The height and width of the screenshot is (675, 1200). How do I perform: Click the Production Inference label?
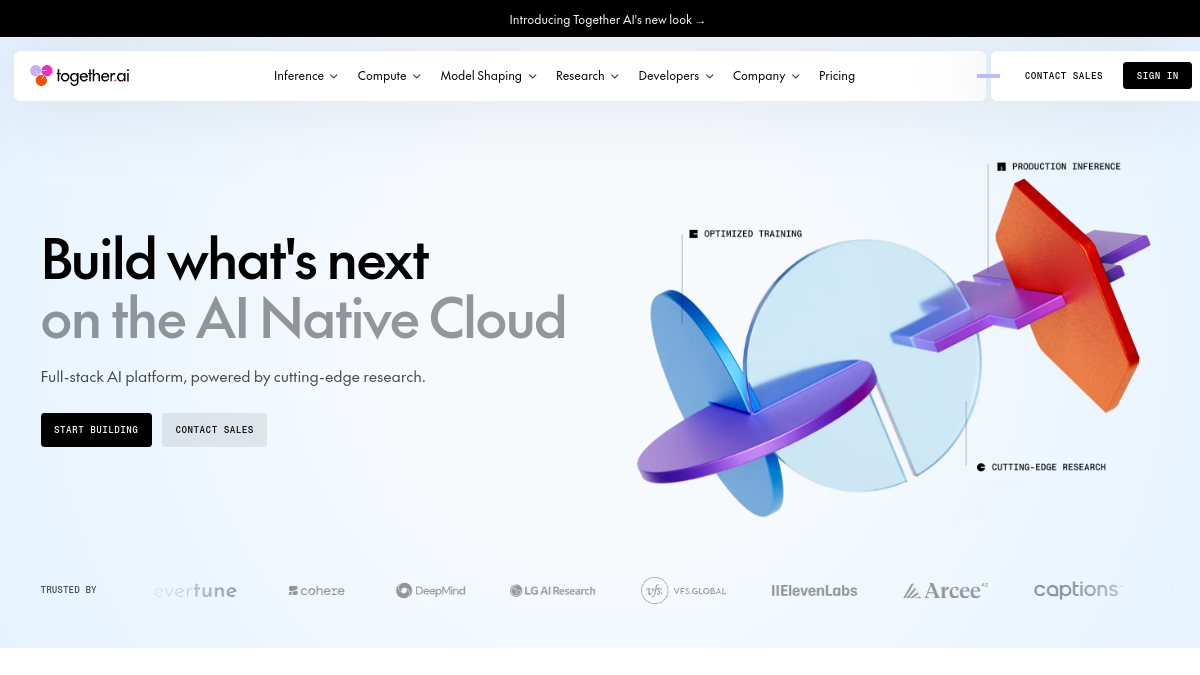[x=1059, y=166]
